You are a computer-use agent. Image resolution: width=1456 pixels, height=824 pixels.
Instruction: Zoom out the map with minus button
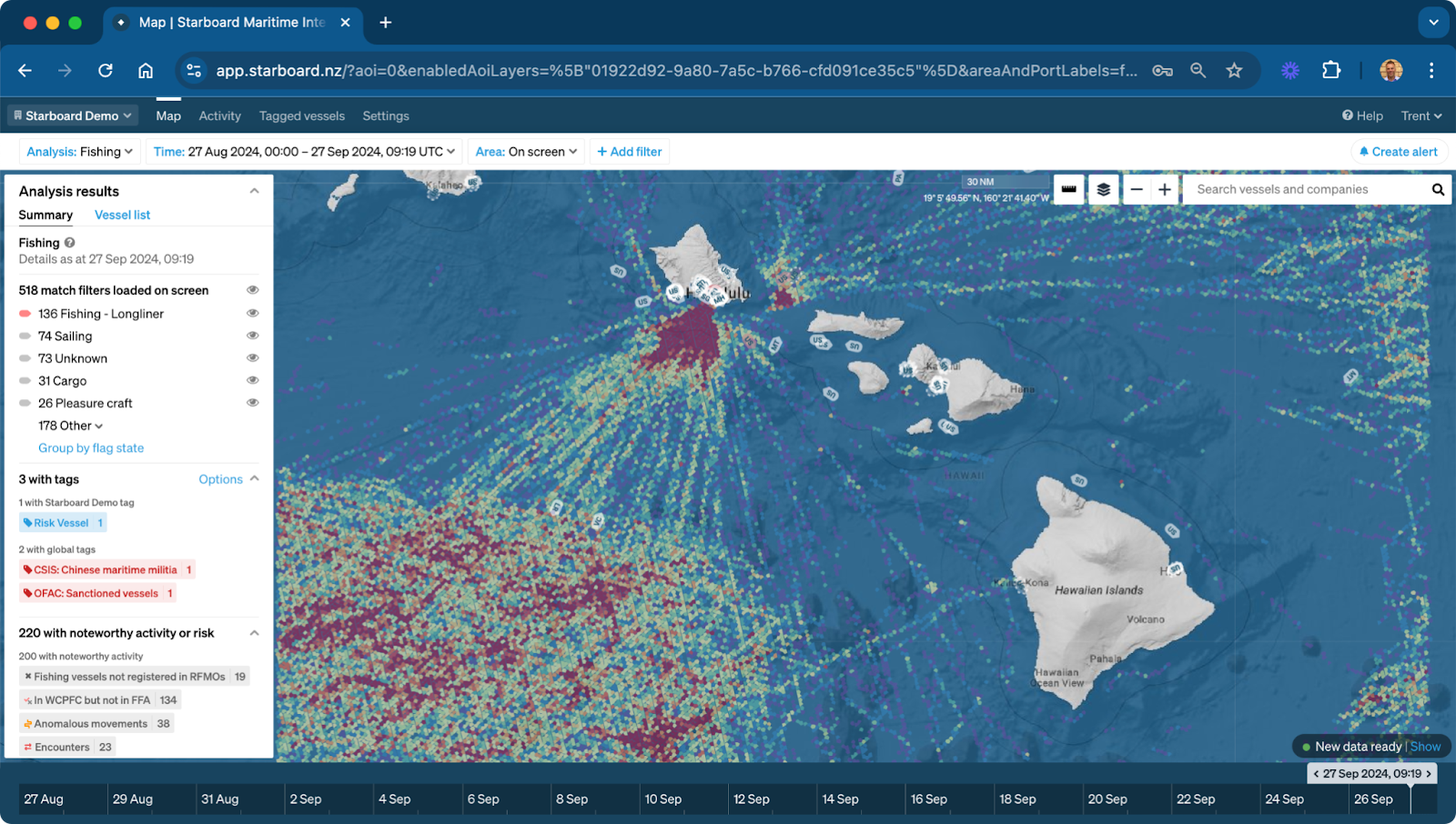[1137, 189]
